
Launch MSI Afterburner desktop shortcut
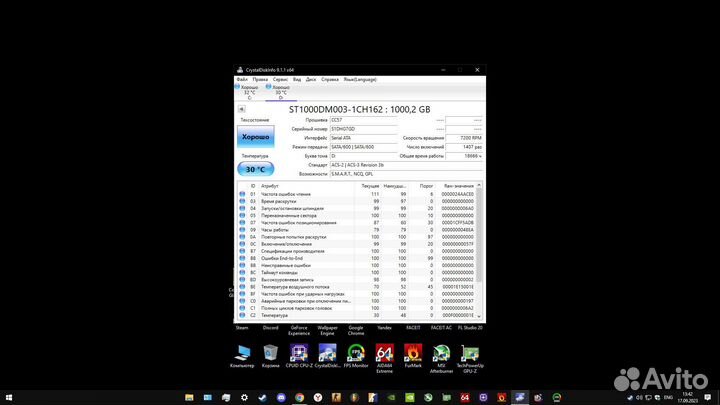(441, 358)
